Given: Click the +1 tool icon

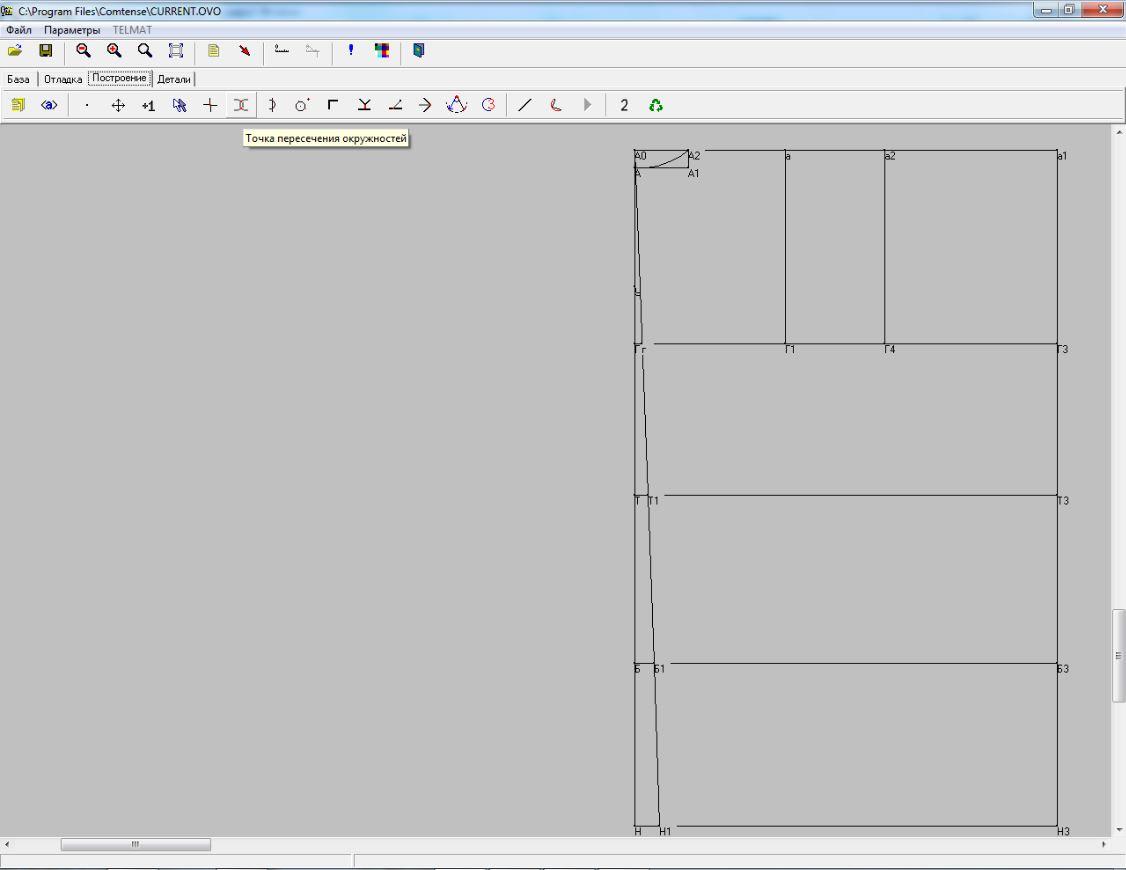Looking at the screenshot, I should [149, 106].
